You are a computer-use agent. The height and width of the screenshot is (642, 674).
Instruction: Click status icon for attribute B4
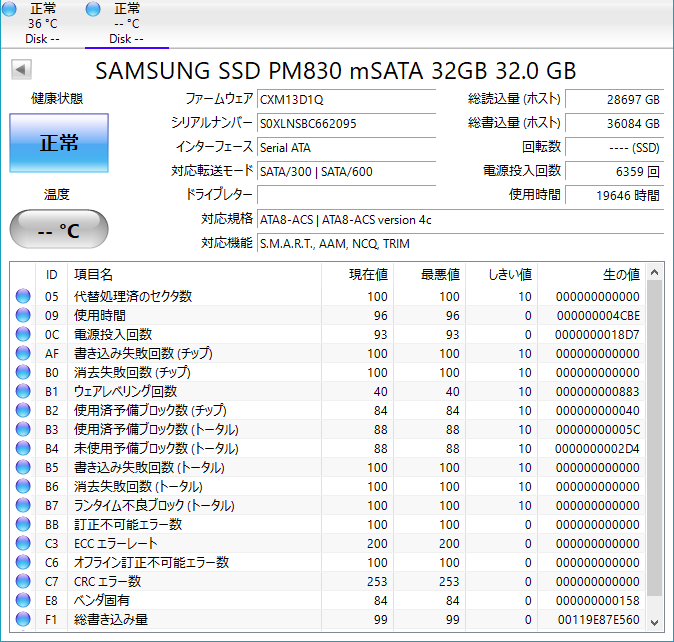coord(23,449)
